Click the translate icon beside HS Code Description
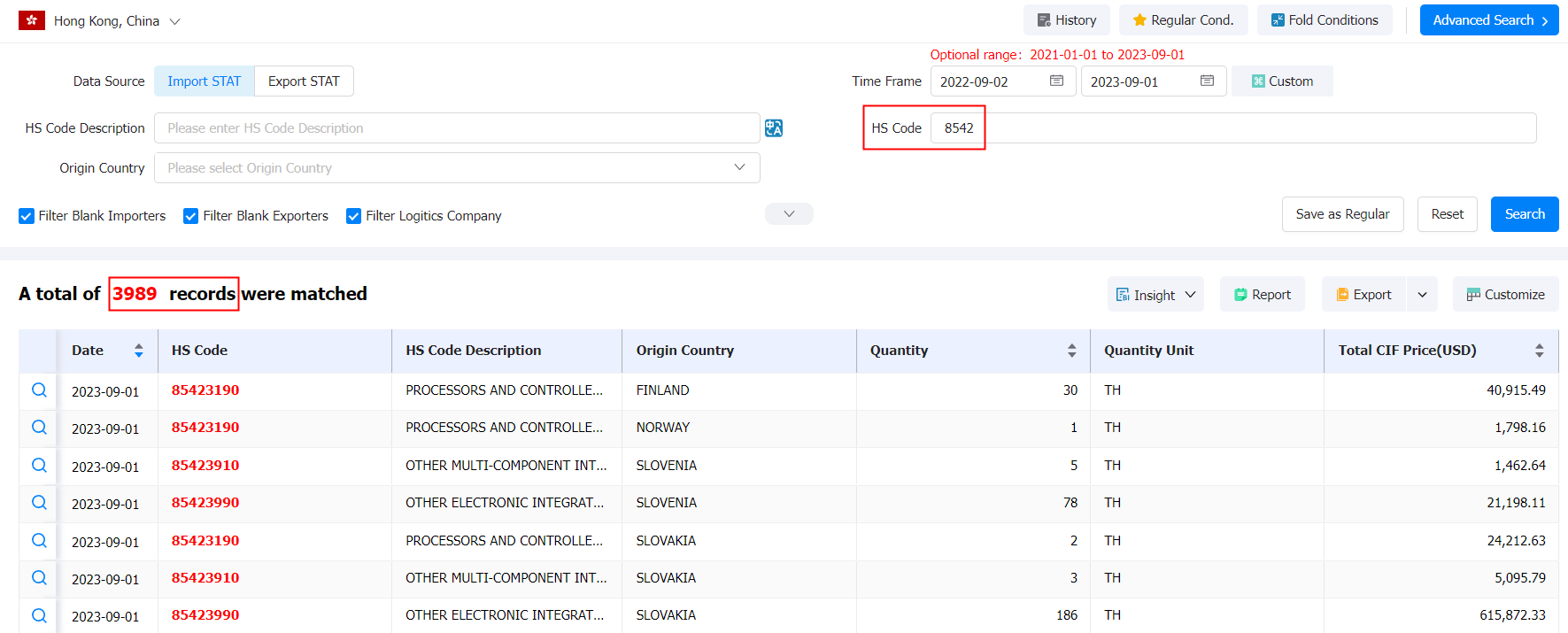 pyautogui.click(x=774, y=128)
